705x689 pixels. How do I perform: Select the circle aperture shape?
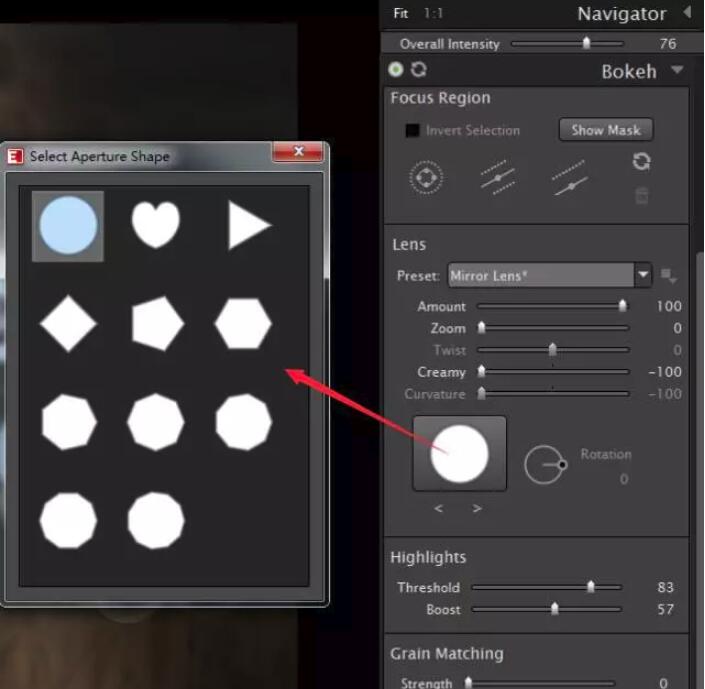pos(68,226)
